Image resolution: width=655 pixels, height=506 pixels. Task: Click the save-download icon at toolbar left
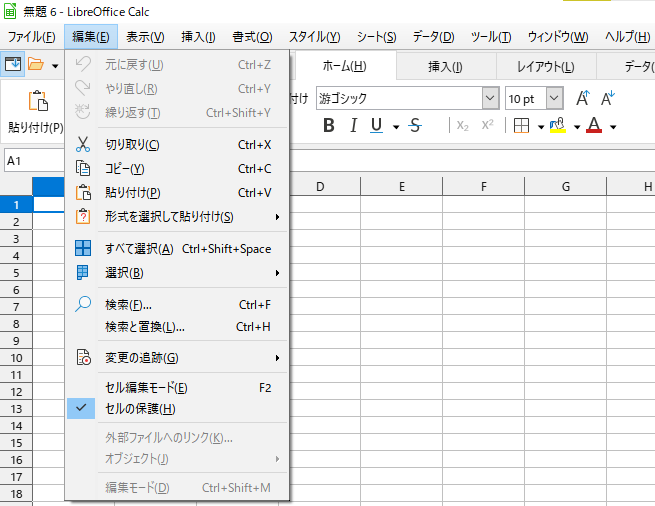pyautogui.click(x=13, y=64)
